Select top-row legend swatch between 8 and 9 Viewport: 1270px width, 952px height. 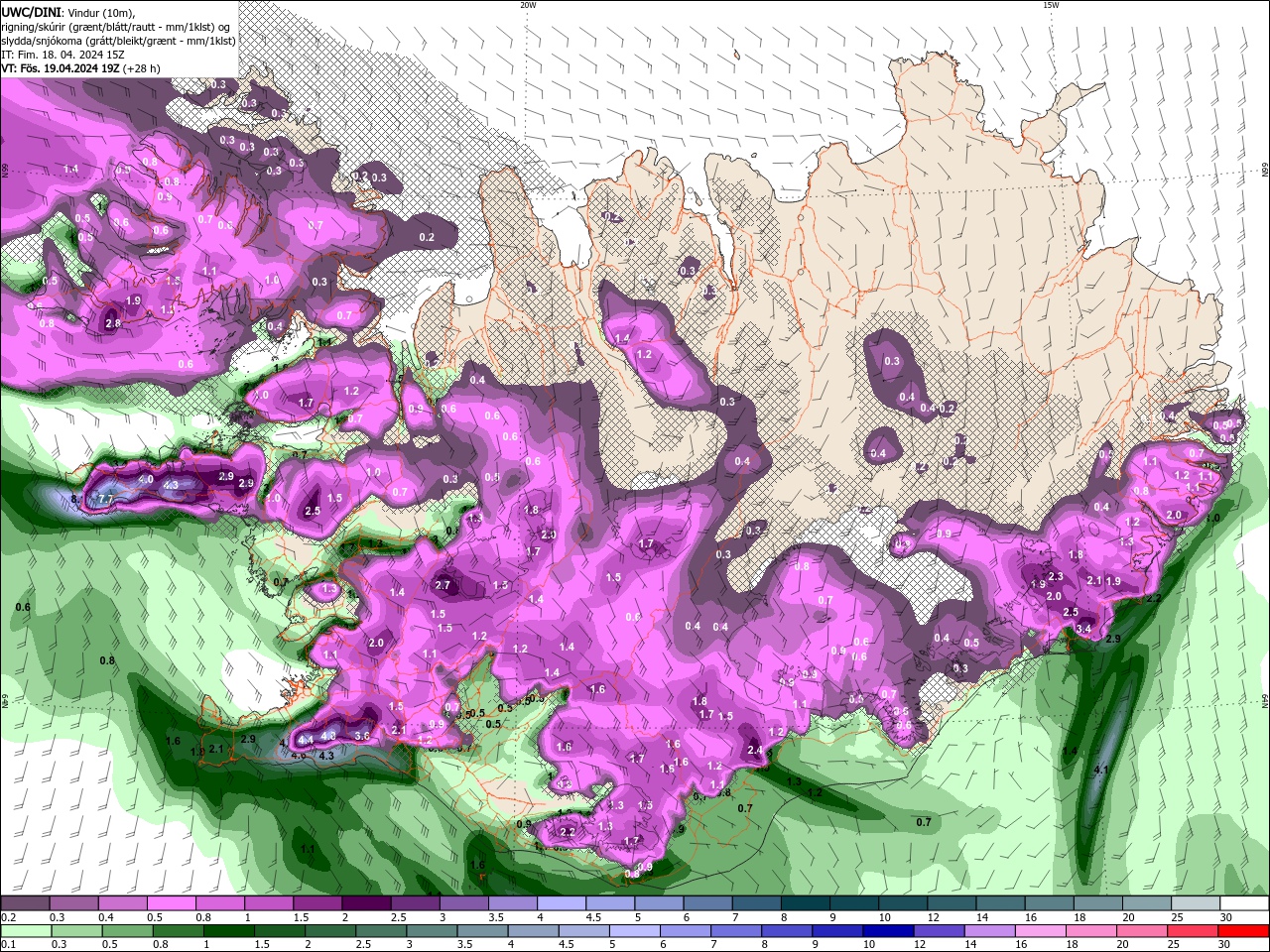click(x=806, y=903)
